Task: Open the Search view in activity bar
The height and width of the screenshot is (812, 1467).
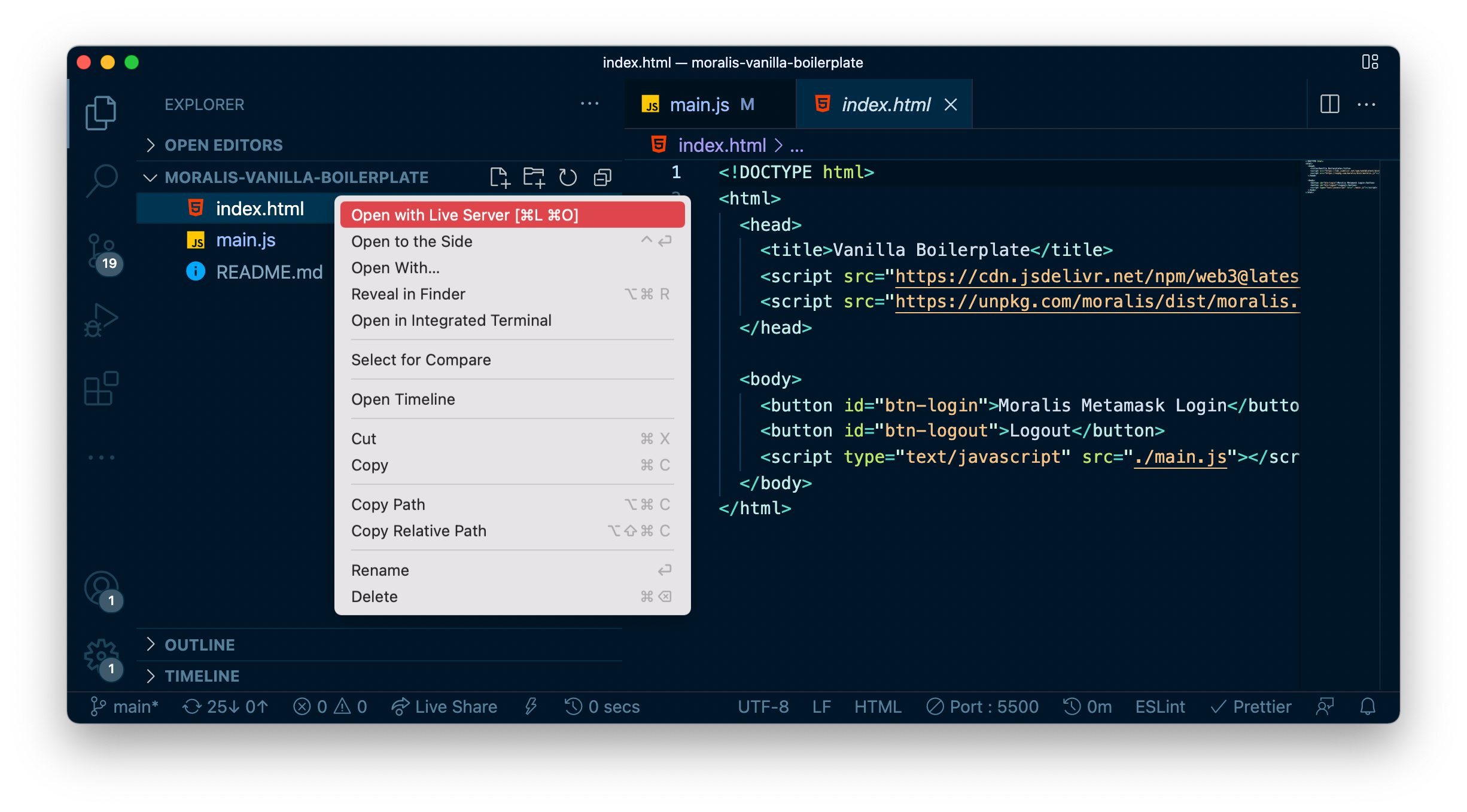Action: click(102, 180)
